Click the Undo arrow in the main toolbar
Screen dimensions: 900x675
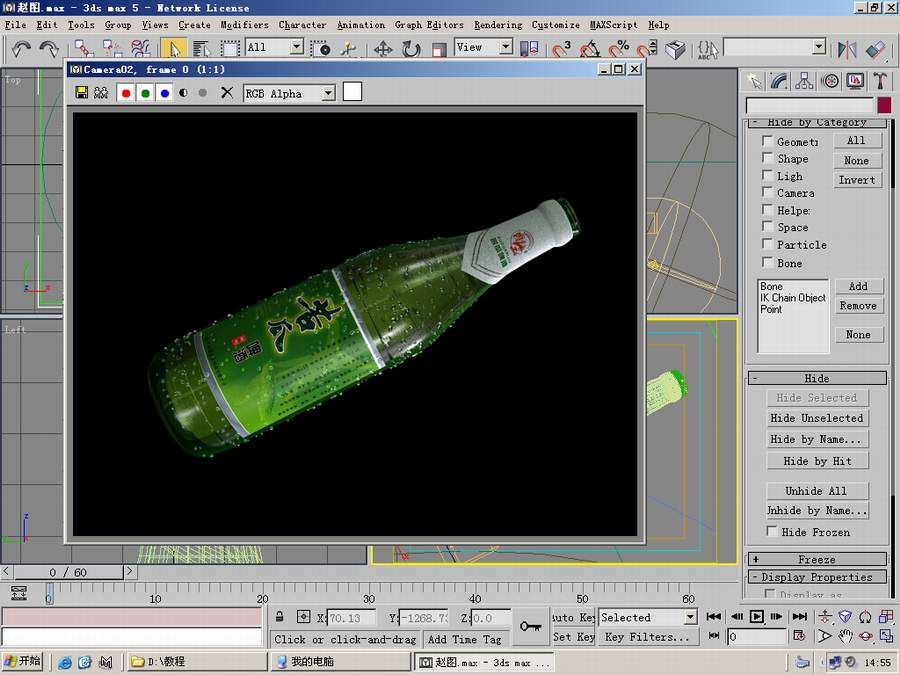(x=21, y=49)
